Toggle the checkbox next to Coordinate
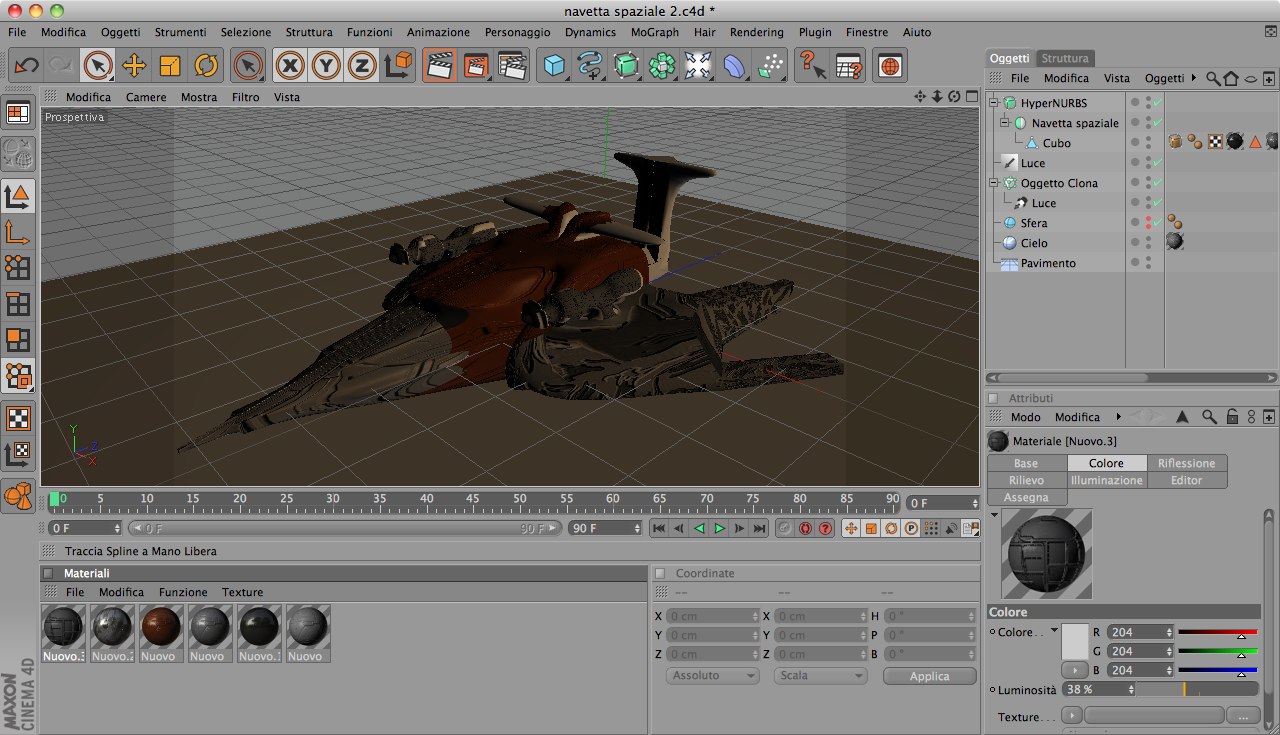1280x735 pixels. 660,574
